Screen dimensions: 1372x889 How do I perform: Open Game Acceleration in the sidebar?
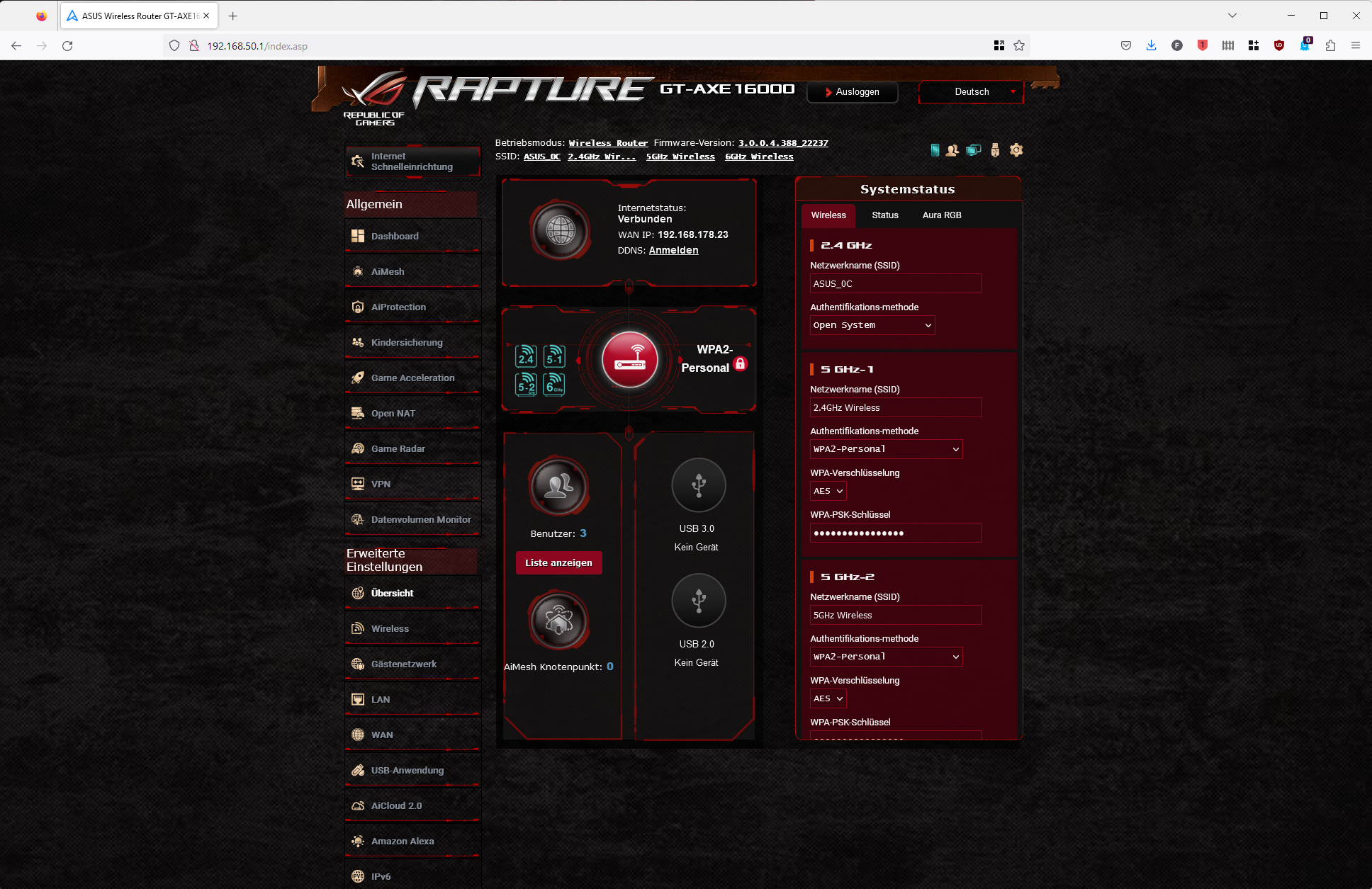click(412, 378)
